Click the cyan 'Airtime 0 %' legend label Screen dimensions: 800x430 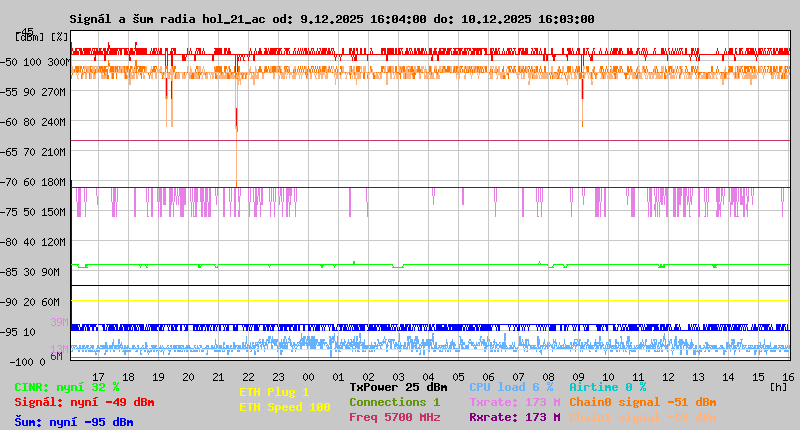(607, 387)
